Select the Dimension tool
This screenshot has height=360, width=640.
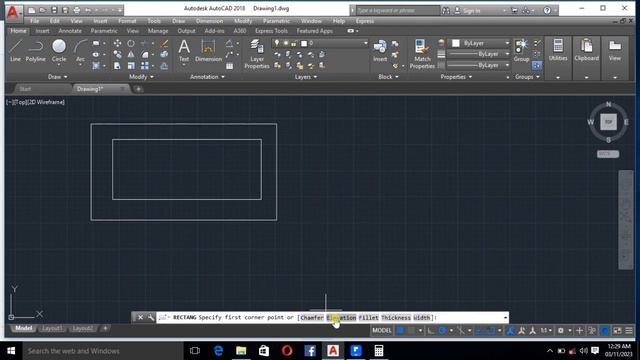[208, 51]
